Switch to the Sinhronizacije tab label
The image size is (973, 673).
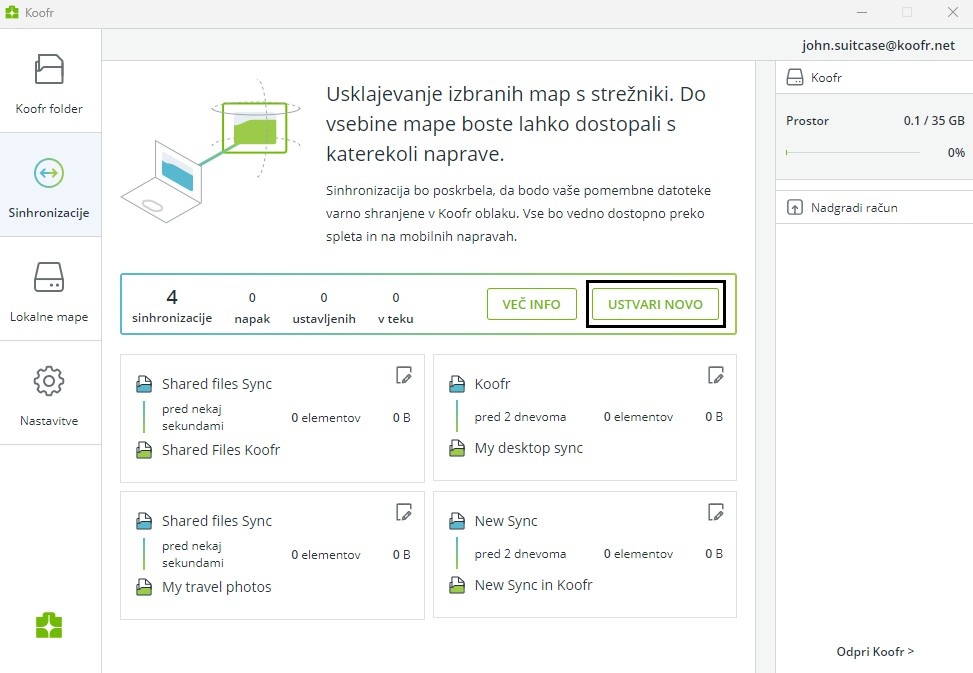[x=49, y=213]
